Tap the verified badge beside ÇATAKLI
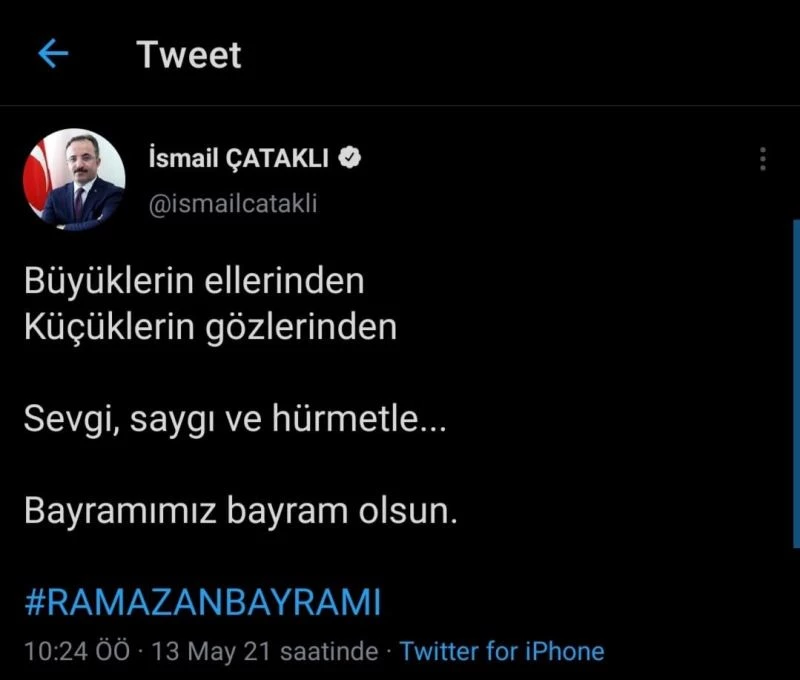 (350, 158)
